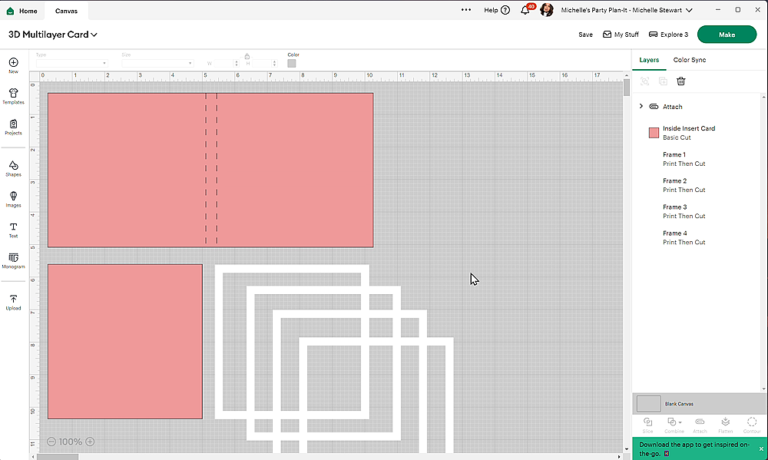
Task: Click the Slice tool
Action: pyautogui.click(x=648, y=425)
